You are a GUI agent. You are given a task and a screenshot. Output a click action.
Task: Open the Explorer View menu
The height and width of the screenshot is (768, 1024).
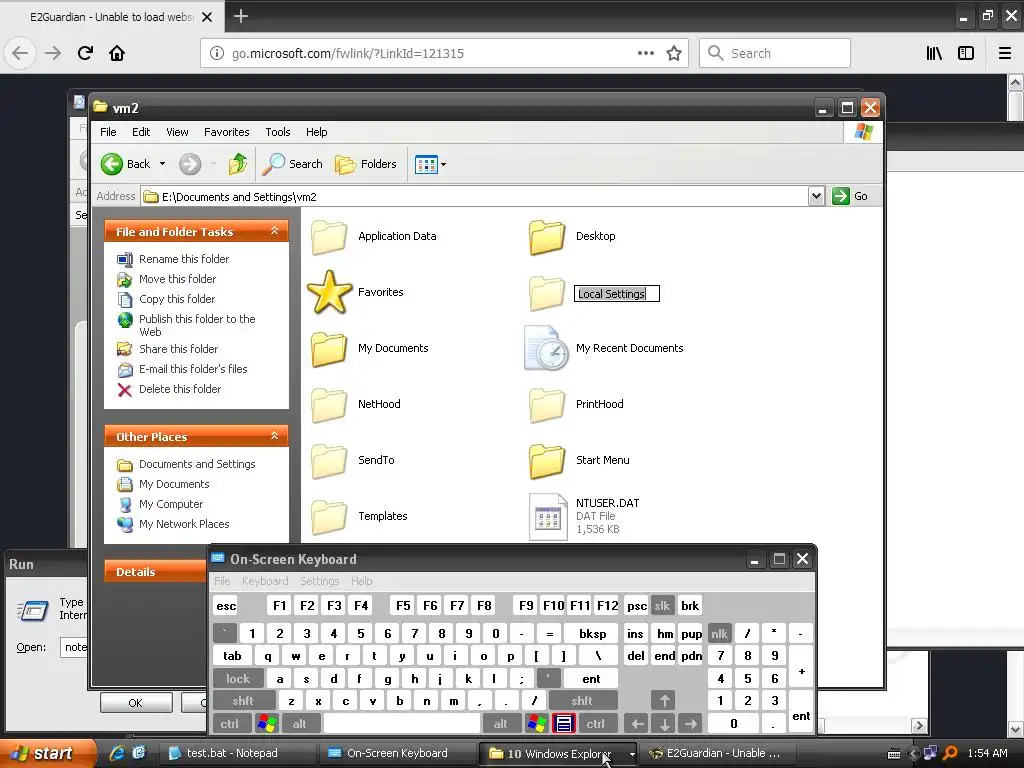point(177,132)
